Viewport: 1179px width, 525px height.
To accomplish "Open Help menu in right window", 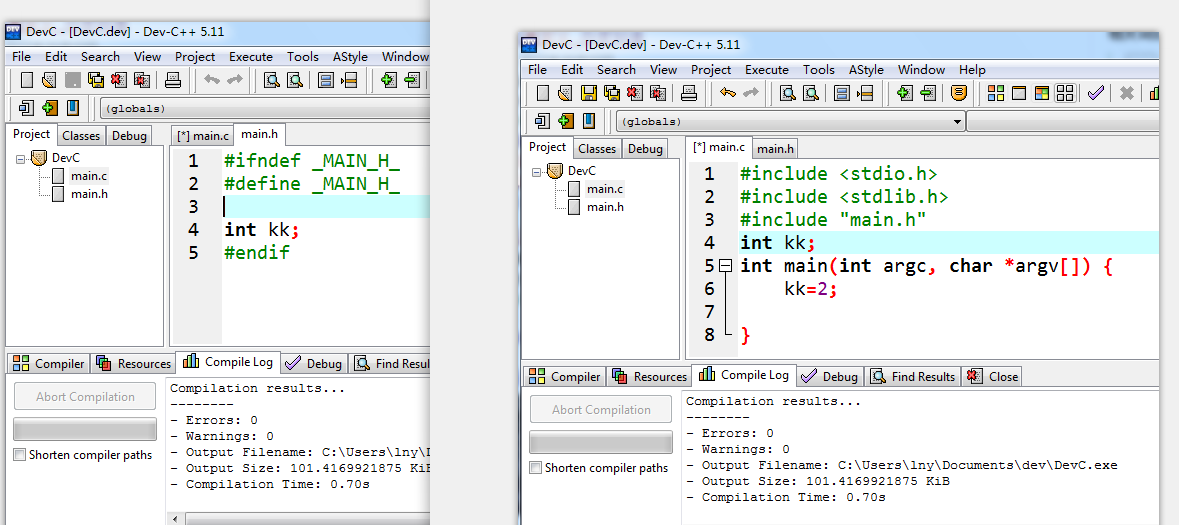I will click(x=972, y=70).
